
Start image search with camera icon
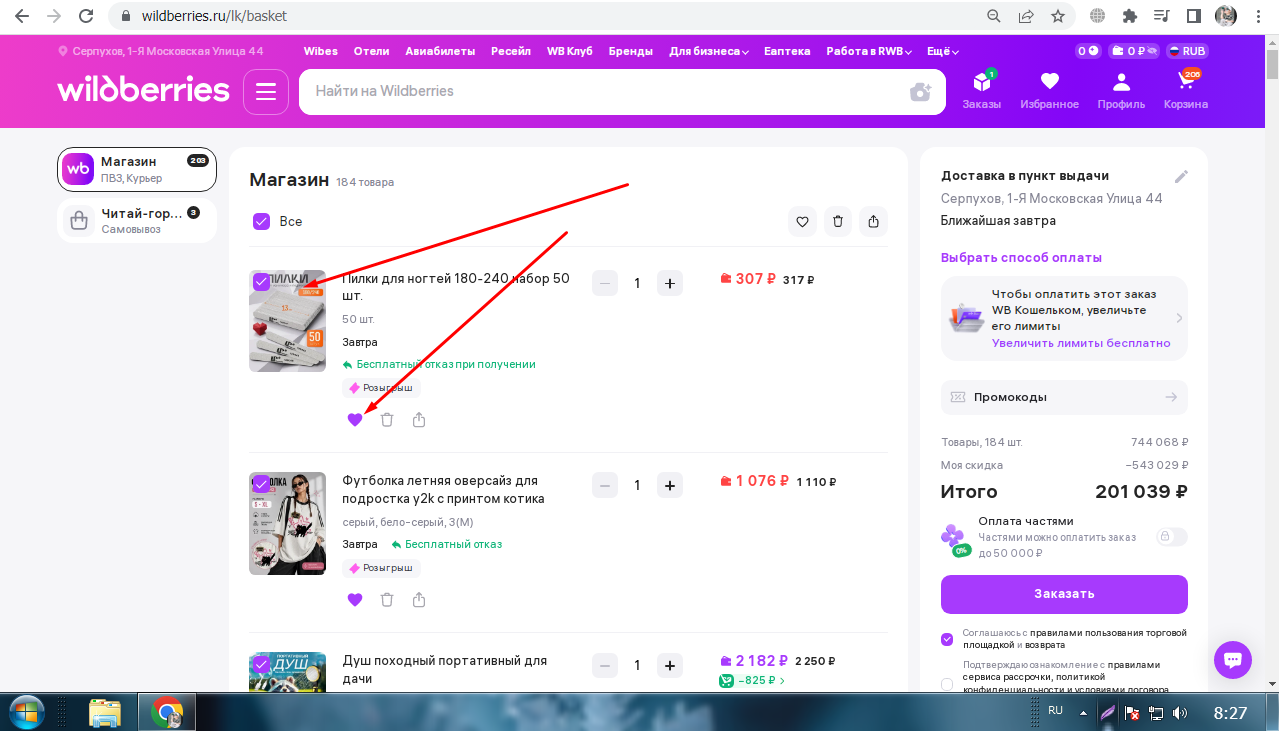920,92
